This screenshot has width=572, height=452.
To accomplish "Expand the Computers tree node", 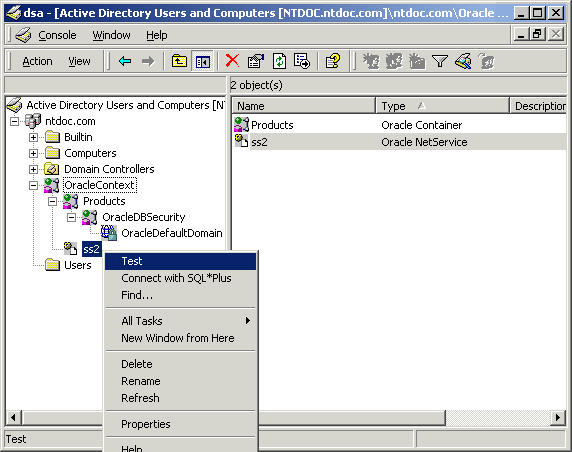I will coord(33,153).
